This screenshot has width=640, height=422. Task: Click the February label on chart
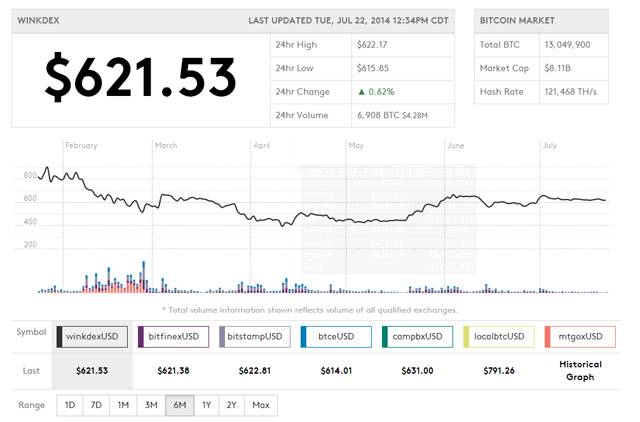click(x=81, y=145)
